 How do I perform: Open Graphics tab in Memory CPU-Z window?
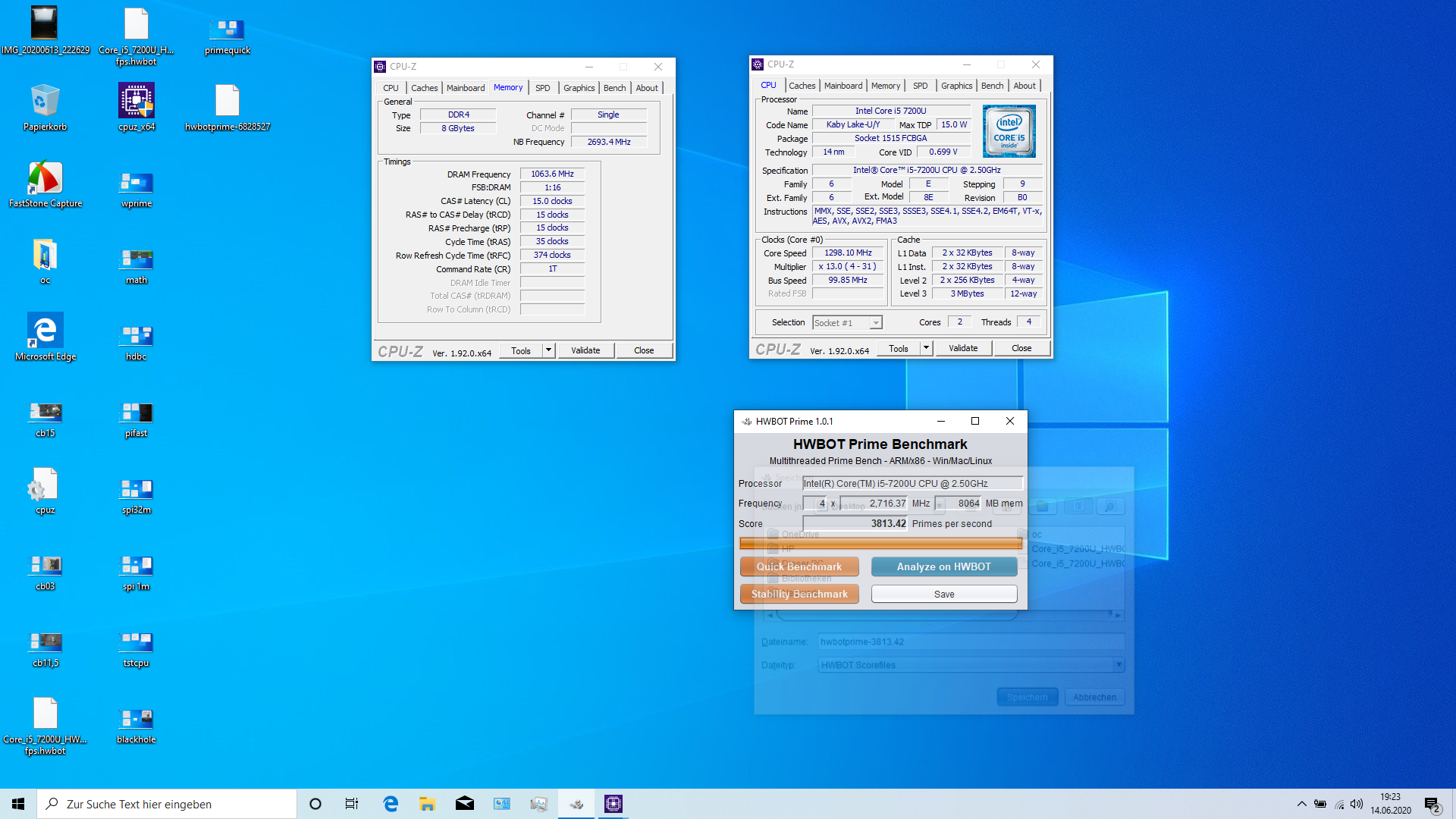click(x=579, y=88)
